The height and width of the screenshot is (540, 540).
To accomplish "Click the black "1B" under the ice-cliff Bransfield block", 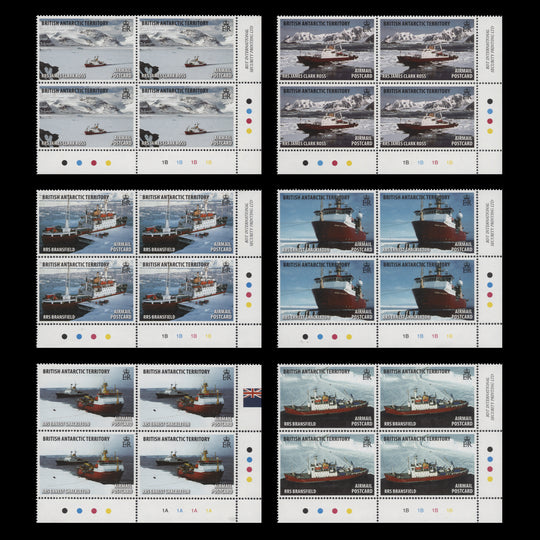I will coord(406,510).
